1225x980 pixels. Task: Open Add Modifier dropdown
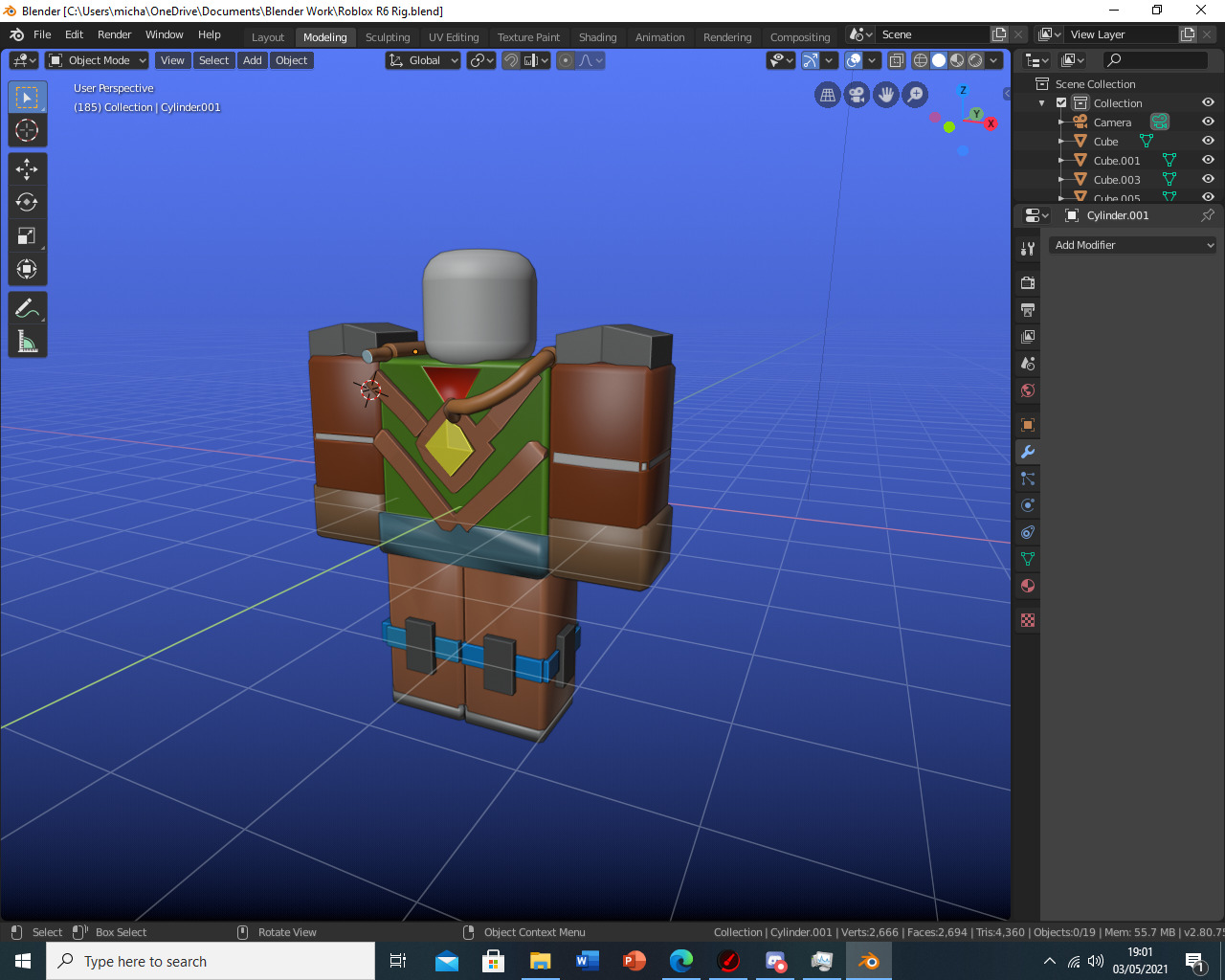[1133, 245]
